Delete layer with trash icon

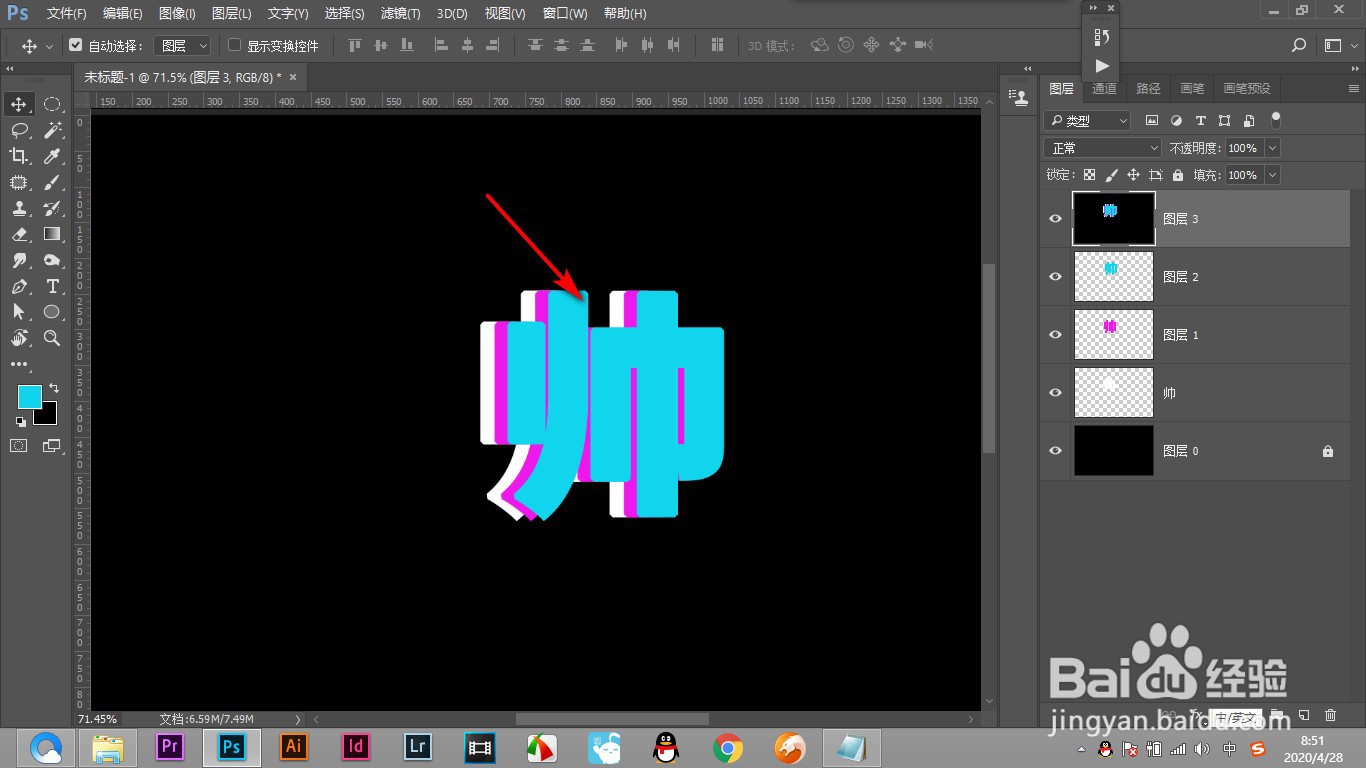click(1330, 715)
